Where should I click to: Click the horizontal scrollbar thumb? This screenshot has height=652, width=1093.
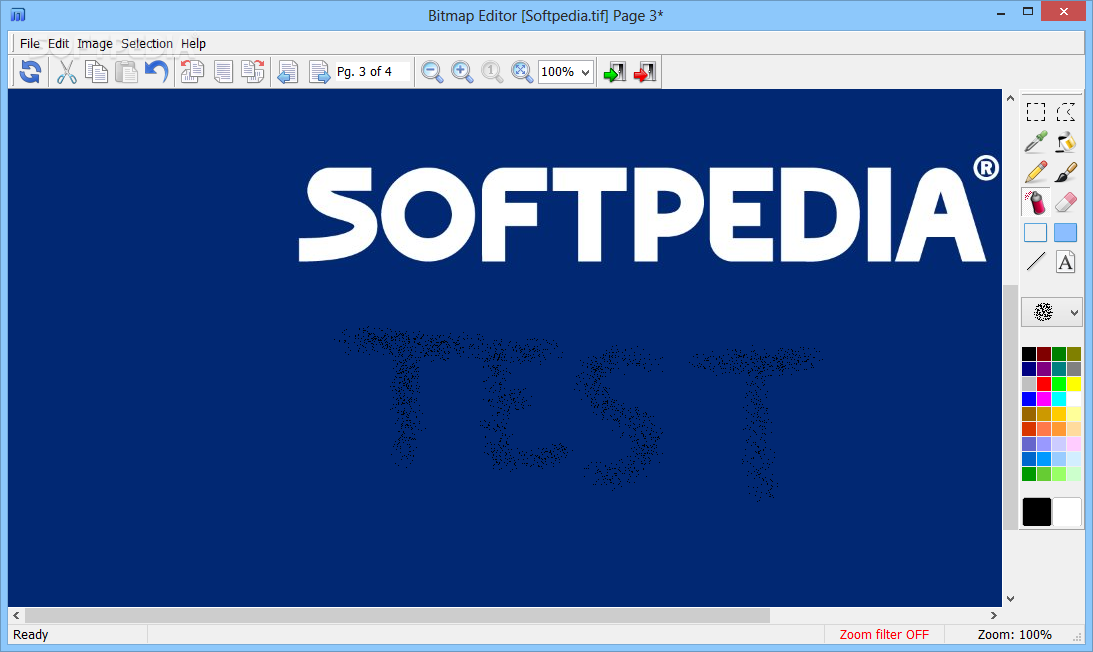click(x=397, y=615)
